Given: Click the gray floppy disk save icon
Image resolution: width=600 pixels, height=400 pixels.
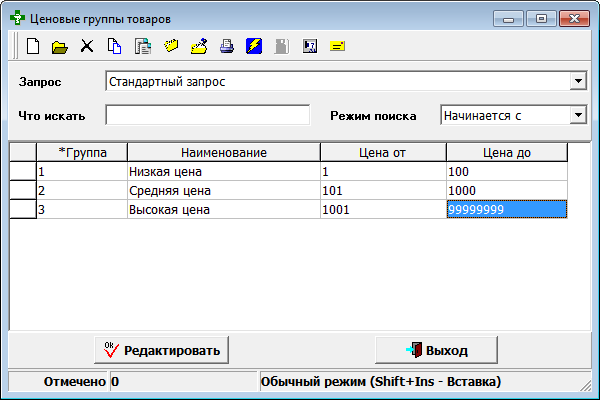Looking at the screenshot, I should tap(282, 46).
